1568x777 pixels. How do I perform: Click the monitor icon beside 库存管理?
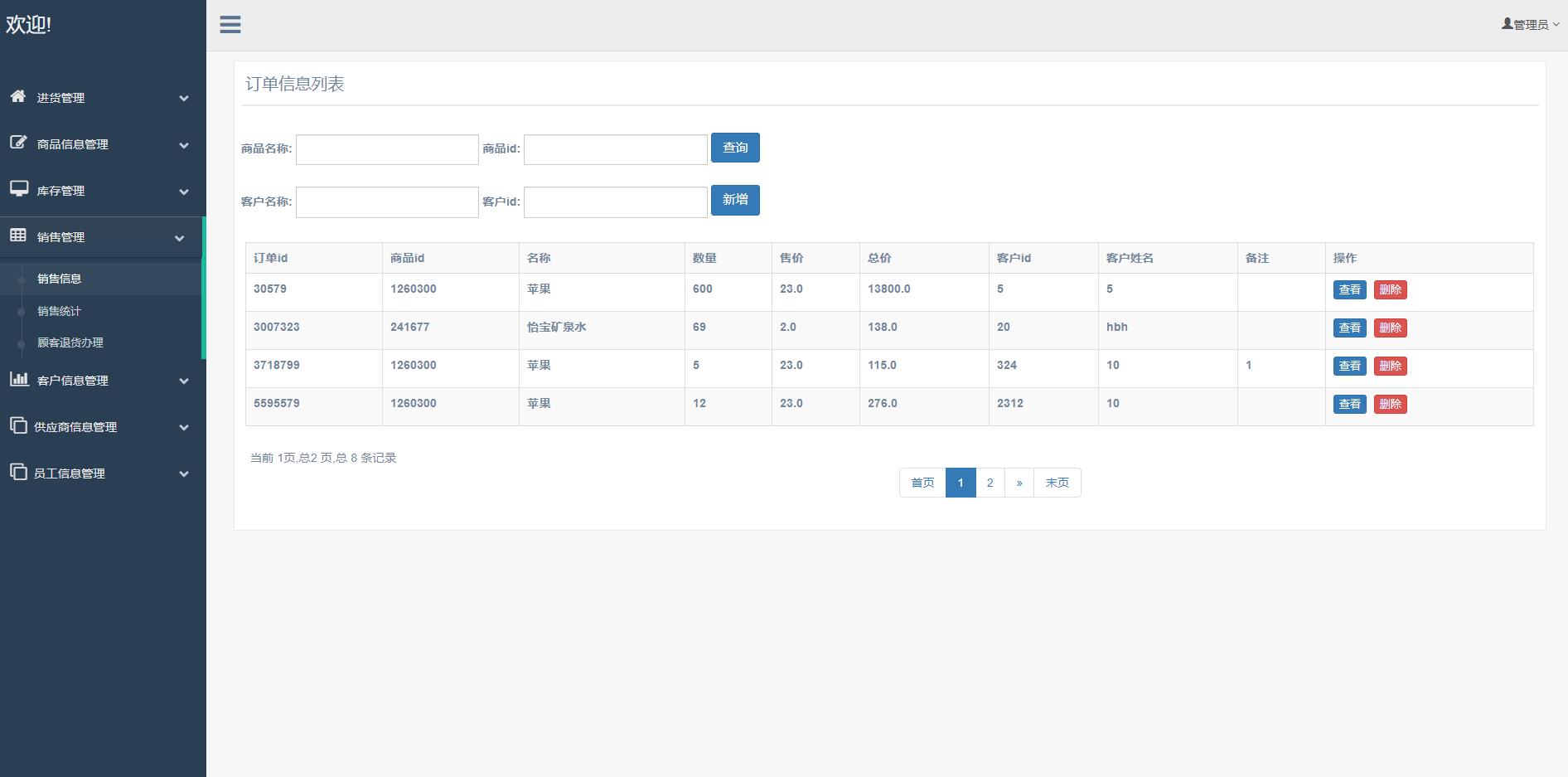(18, 189)
